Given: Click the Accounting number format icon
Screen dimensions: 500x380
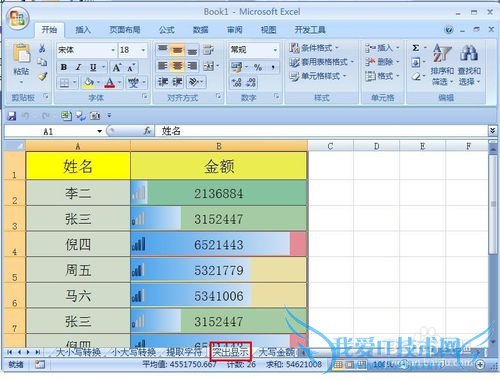Looking at the screenshot, I should point(237,68).
